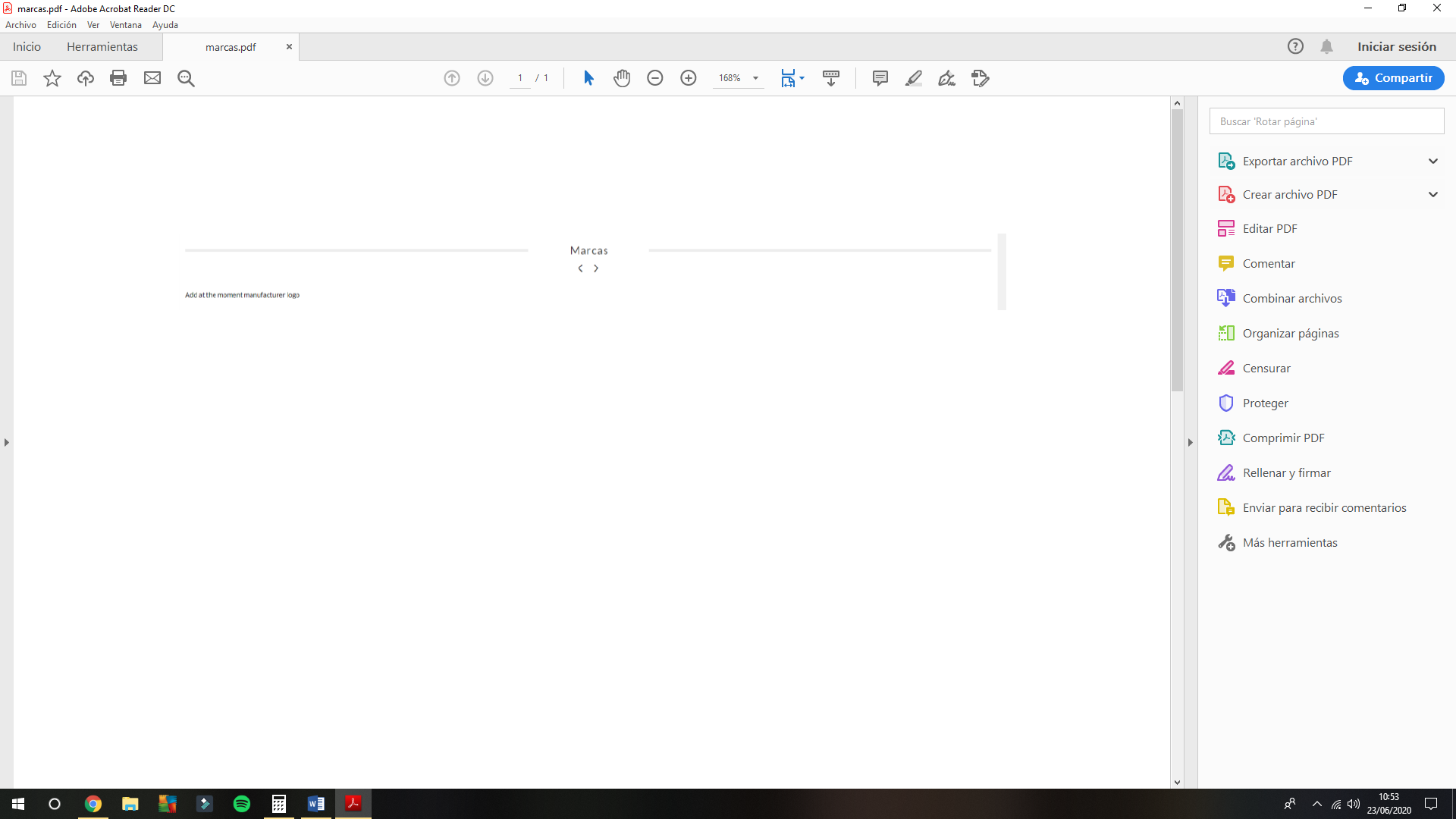Click the Compartir button
Screen dimensions: 1456x819
click(1393, 78)
